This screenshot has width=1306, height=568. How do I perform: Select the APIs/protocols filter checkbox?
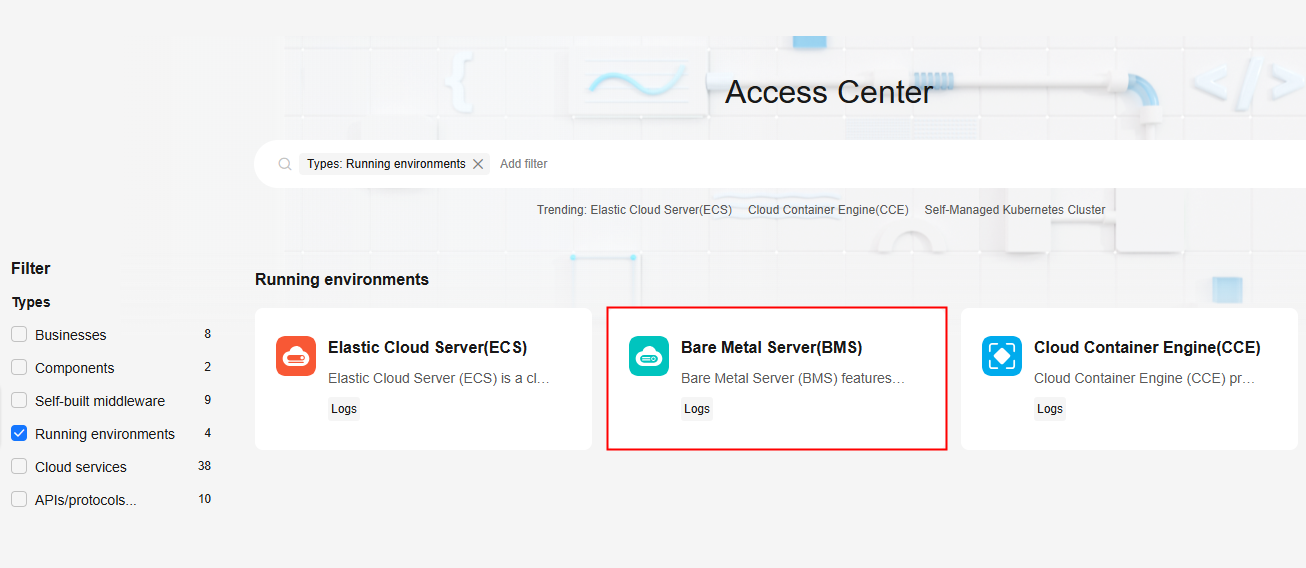(x=19, y=500)
